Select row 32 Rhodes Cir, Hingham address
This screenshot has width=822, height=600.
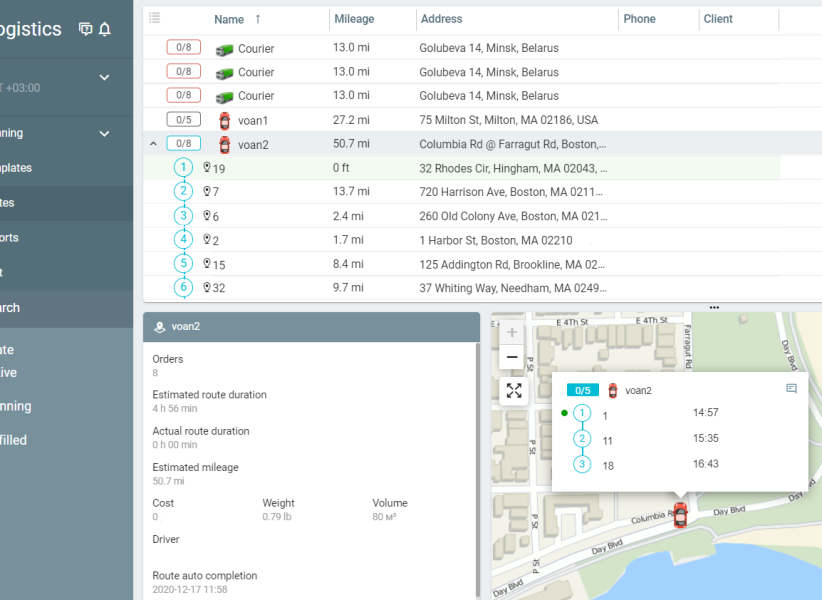click(513, 168)
